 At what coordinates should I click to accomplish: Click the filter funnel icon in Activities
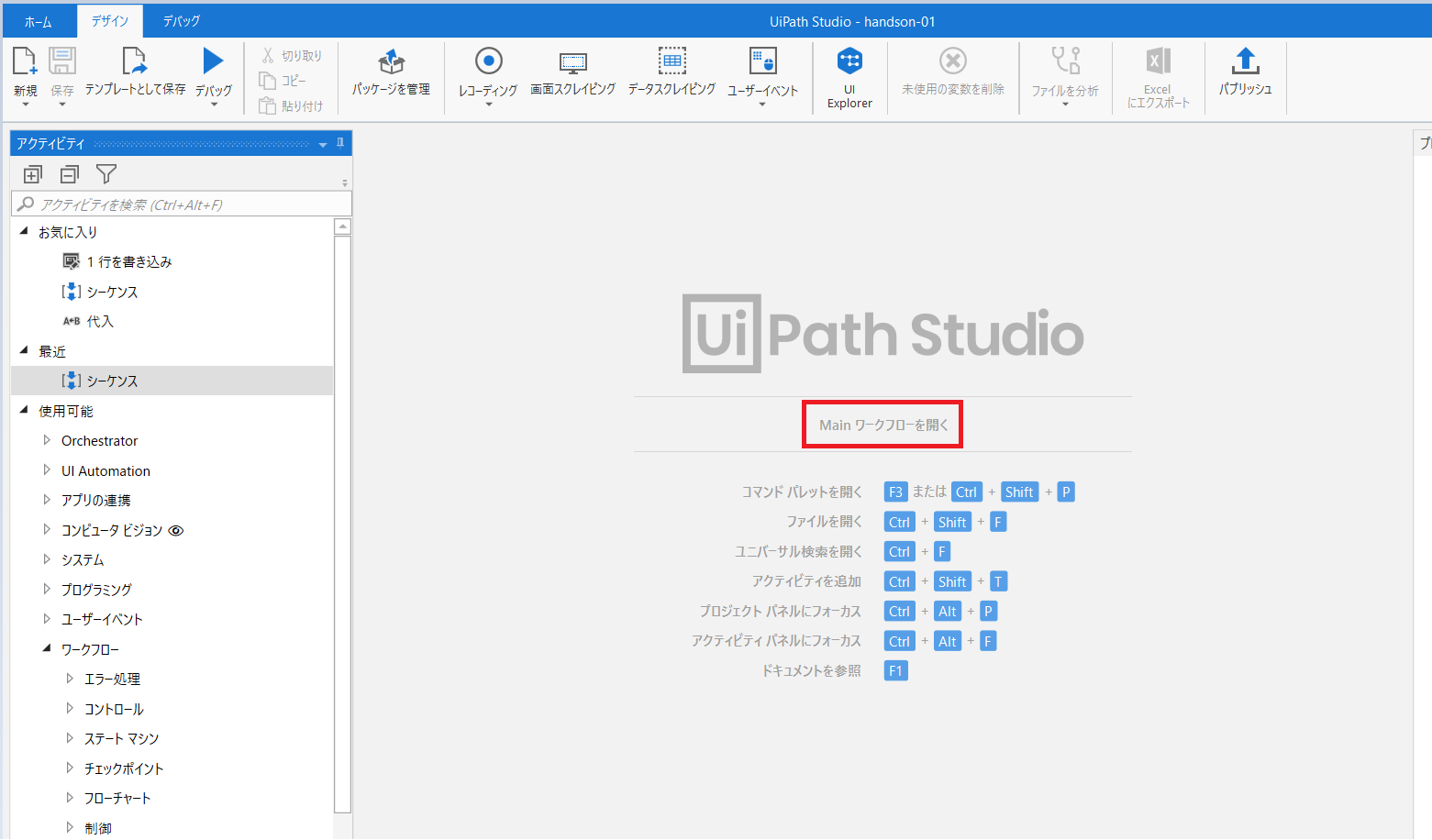click(x=106, y=174)
